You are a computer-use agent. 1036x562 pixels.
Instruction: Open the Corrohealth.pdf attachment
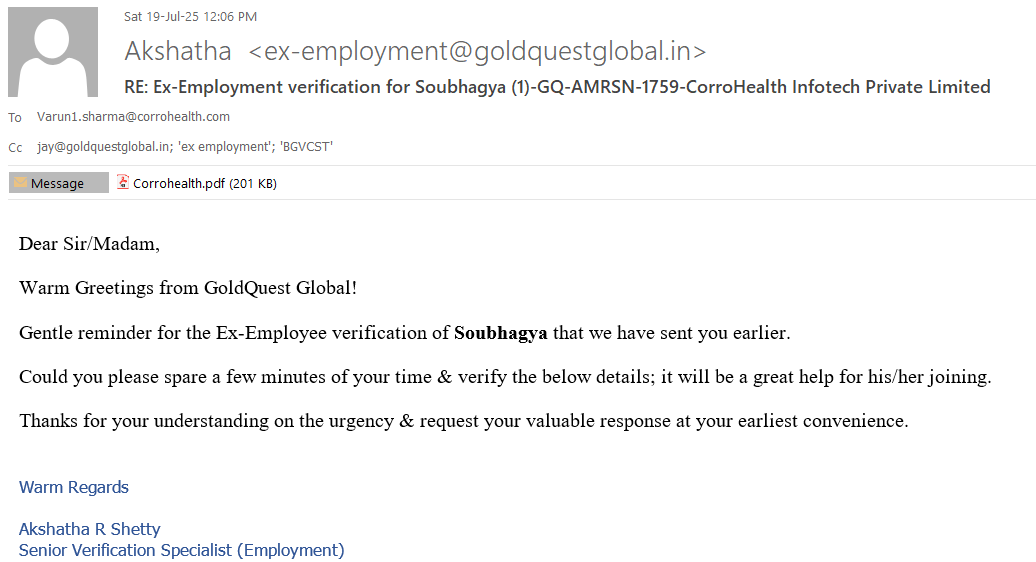(179, 183)
